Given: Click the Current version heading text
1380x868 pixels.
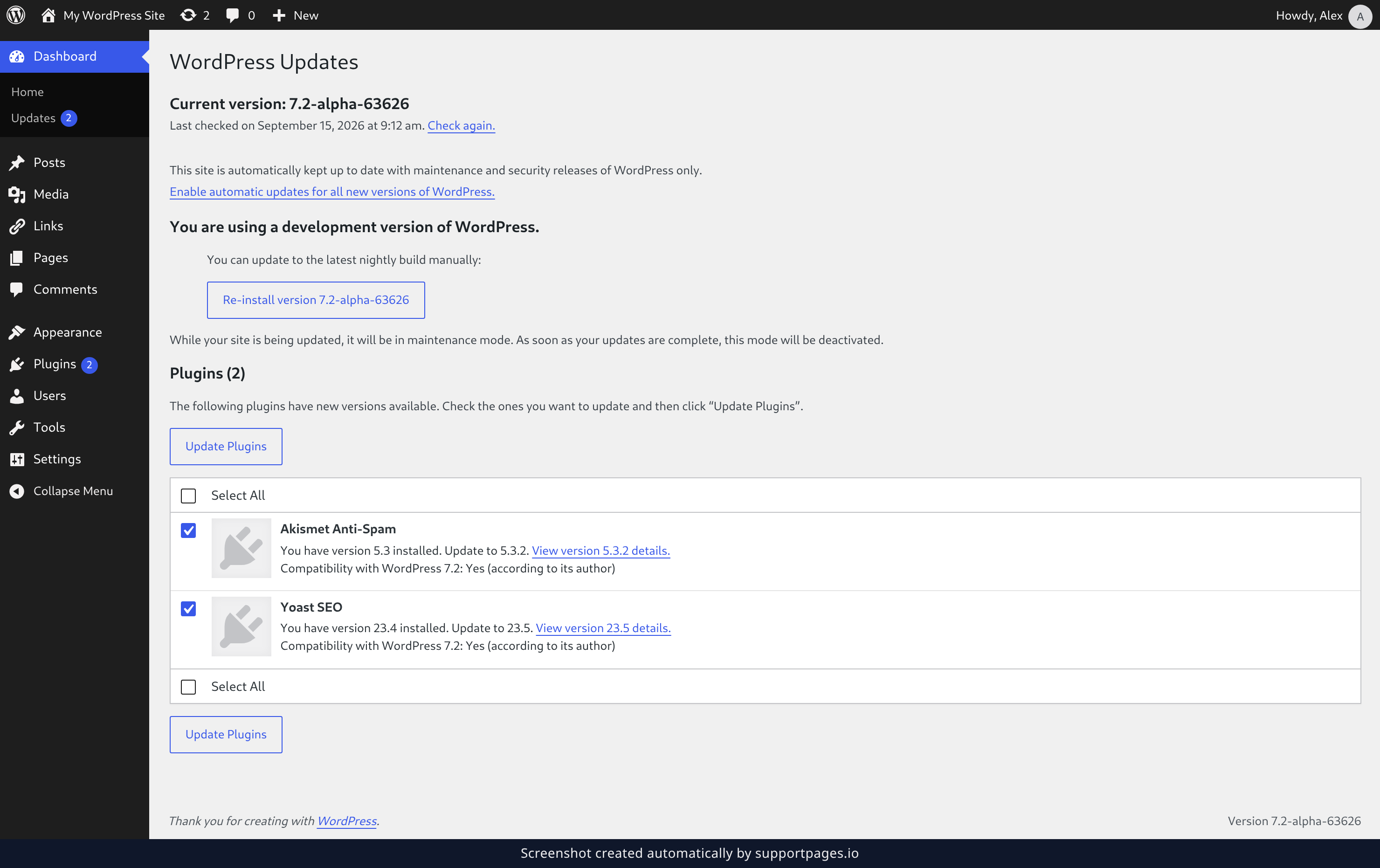Looking at the screenshot, I should (290, 103).
